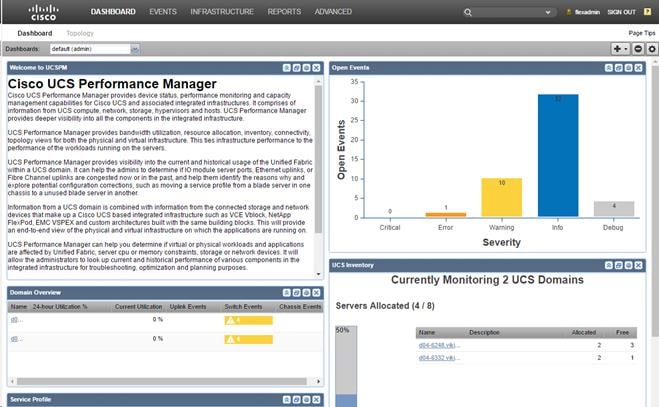Open the EVENTS menu
The image size is (659, 407).
(x=163, y=12)
